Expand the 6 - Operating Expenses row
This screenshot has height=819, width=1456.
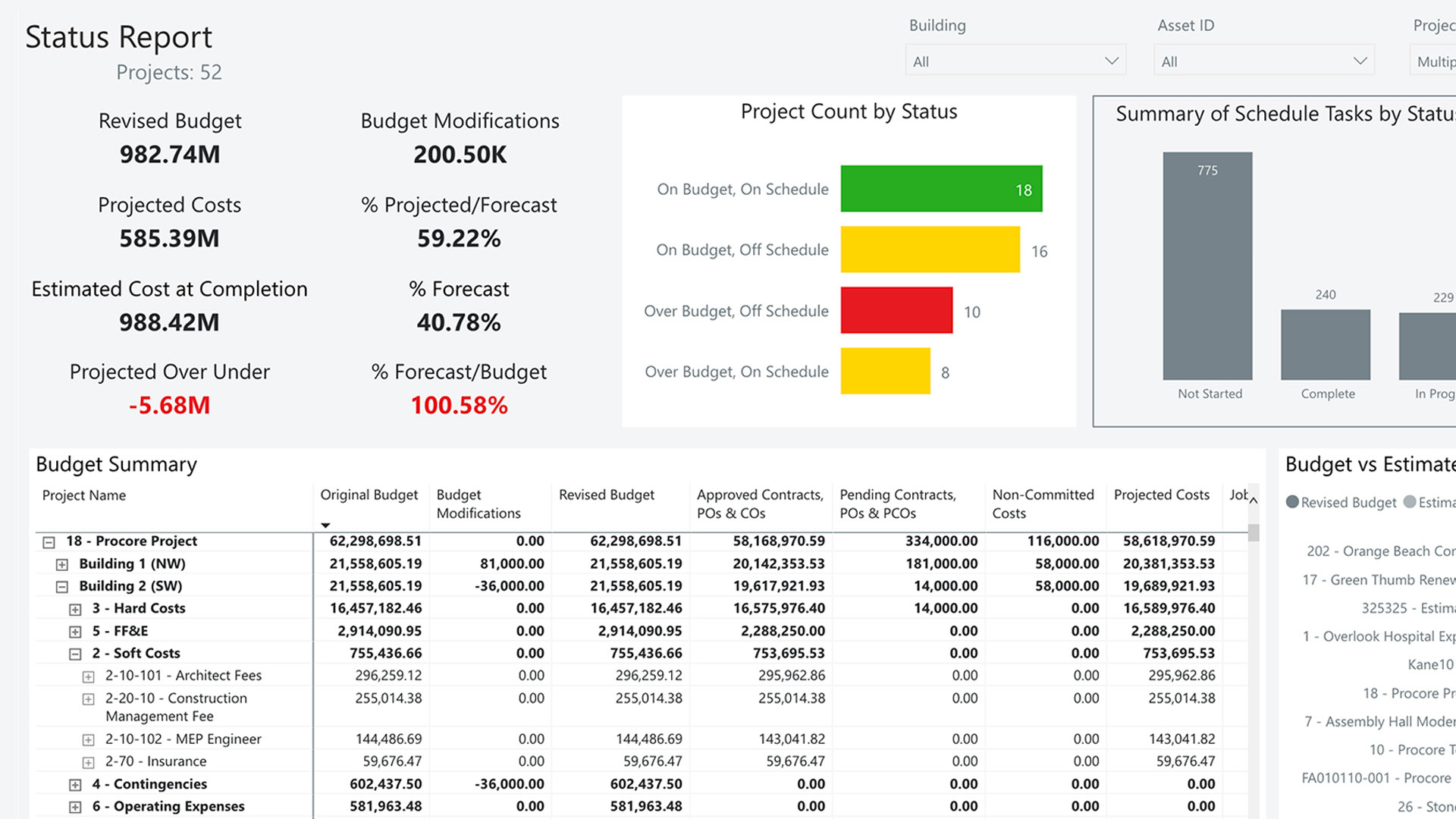(74, 806)
